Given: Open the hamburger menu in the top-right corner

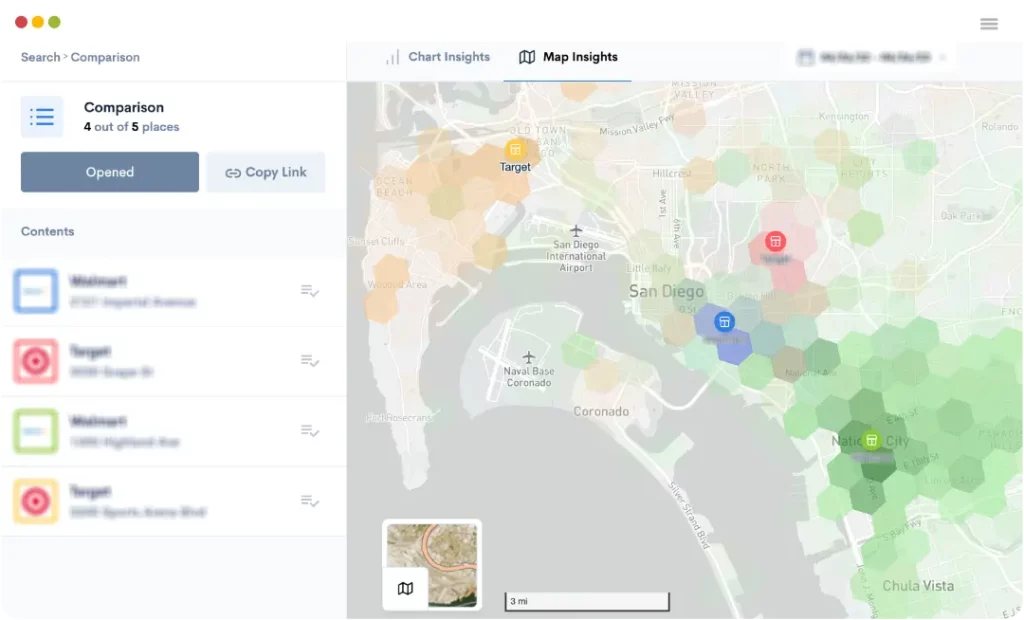Looking at the screenshot, I should [x=989, y=24].
